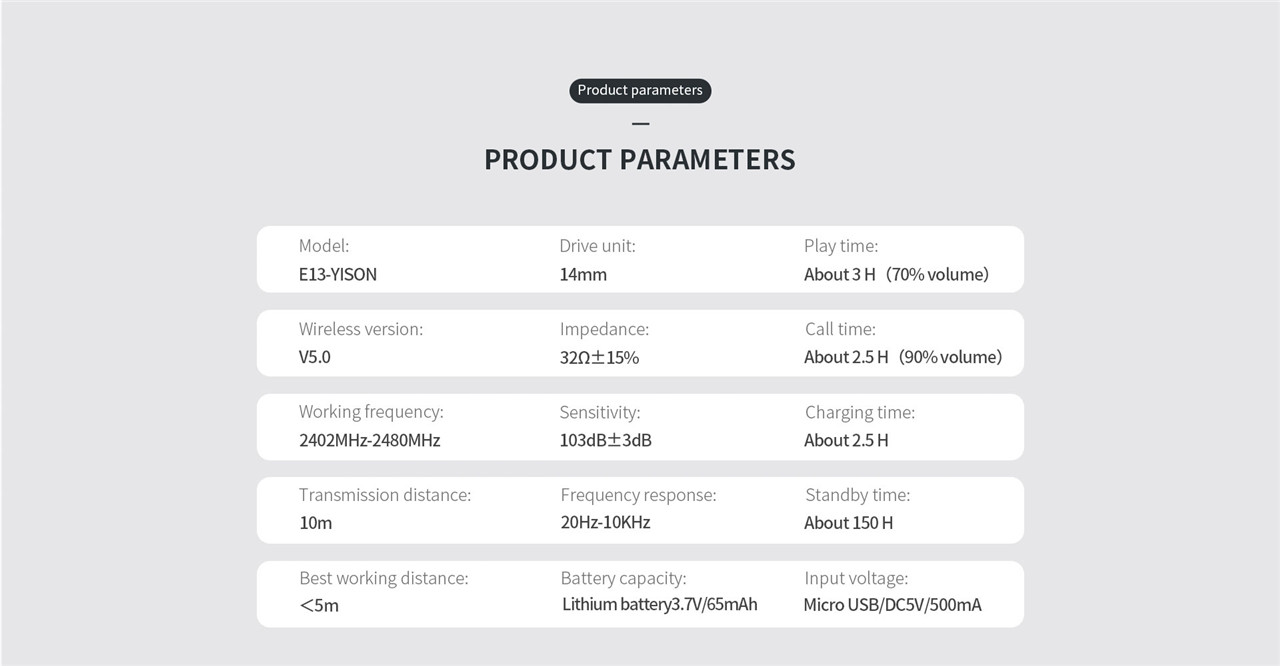Click the Product parameters pill badge
Viewport: 1280px width, 666px height.
pyautogui.click(x=640, y=90)
